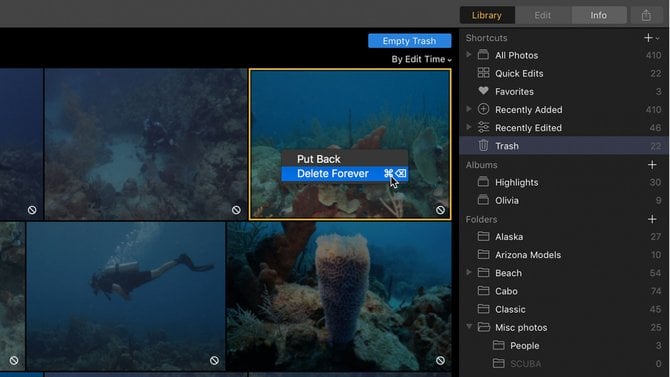This screenshot has height=377, width=670.
Task: Click trashed badge on tube sponge photo
Action: click(x=440, y=360)
